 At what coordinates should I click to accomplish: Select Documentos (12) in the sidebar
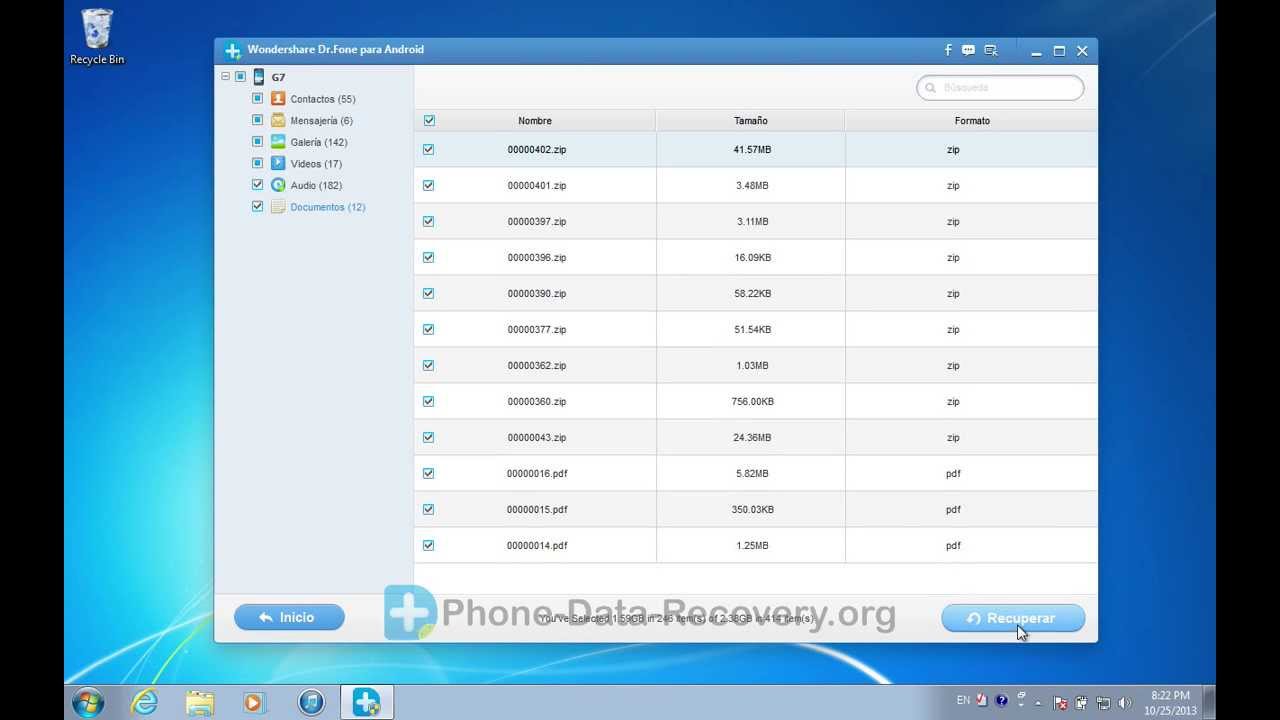(328, 207)
